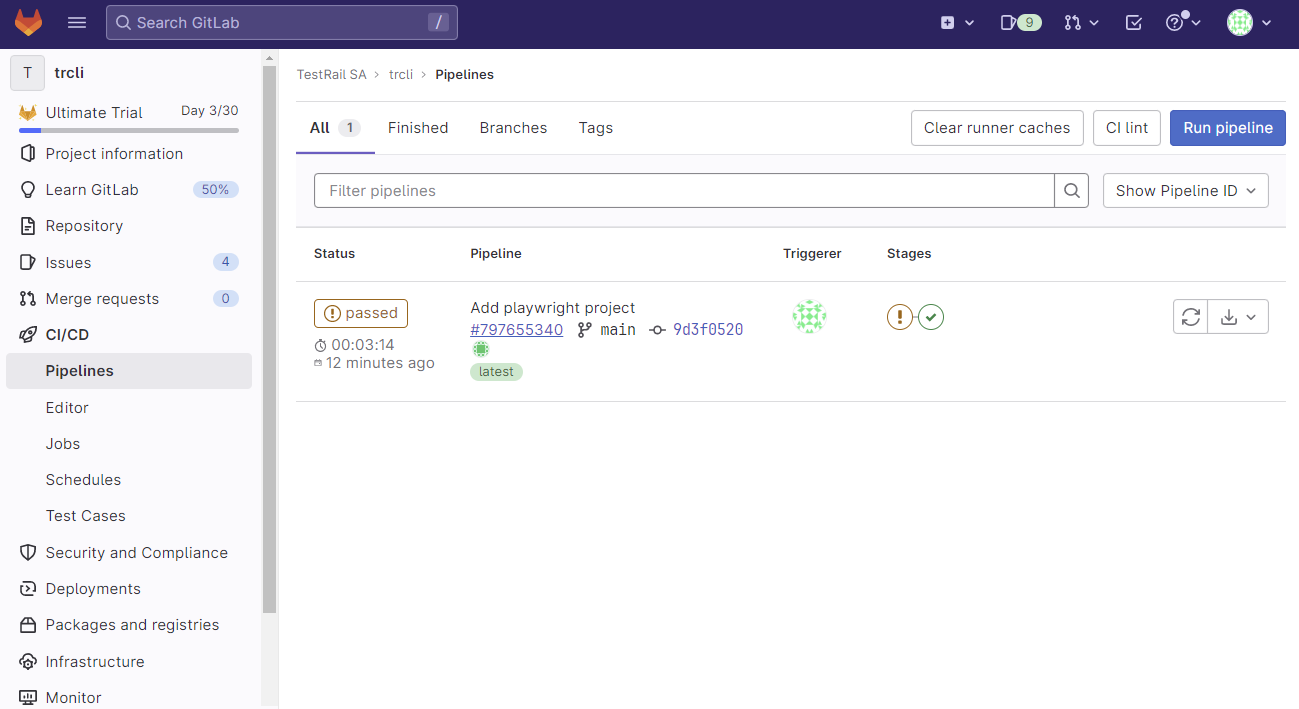Open the create new plus dropdown

(x=957, y=22)
